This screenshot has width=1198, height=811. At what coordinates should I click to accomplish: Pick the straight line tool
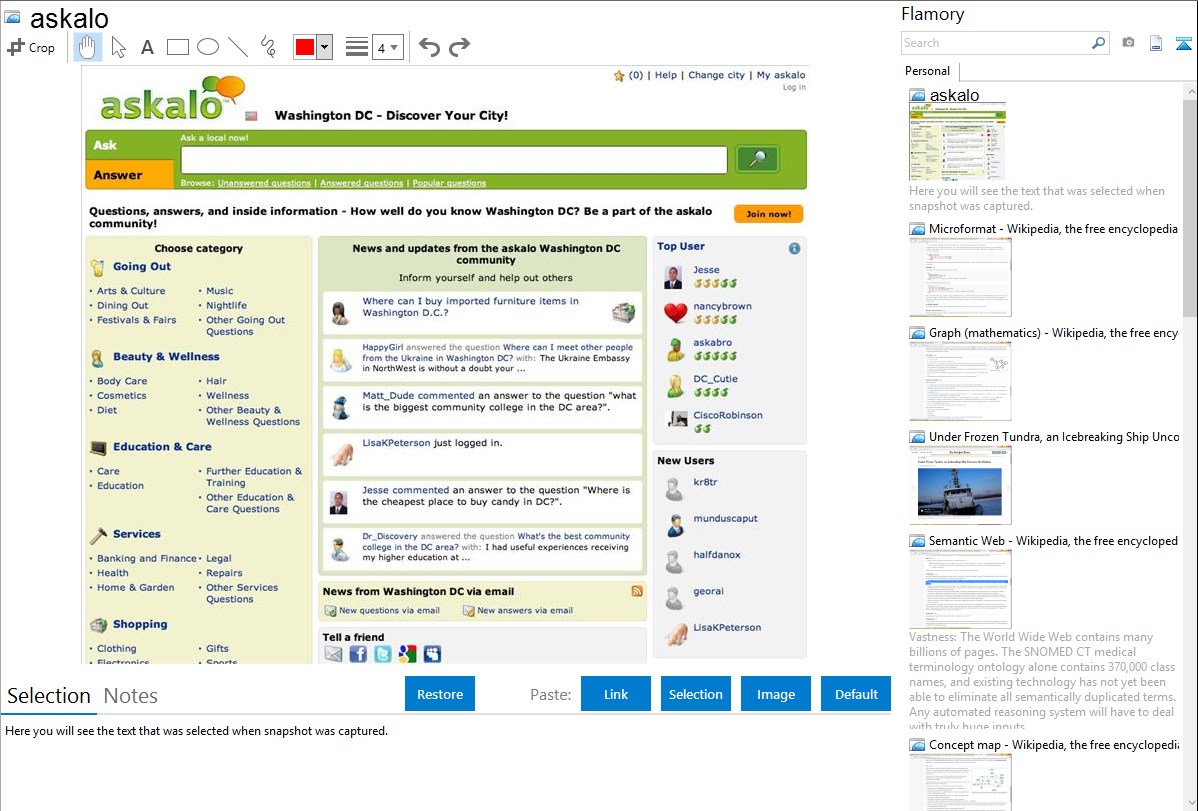point(238,47)
